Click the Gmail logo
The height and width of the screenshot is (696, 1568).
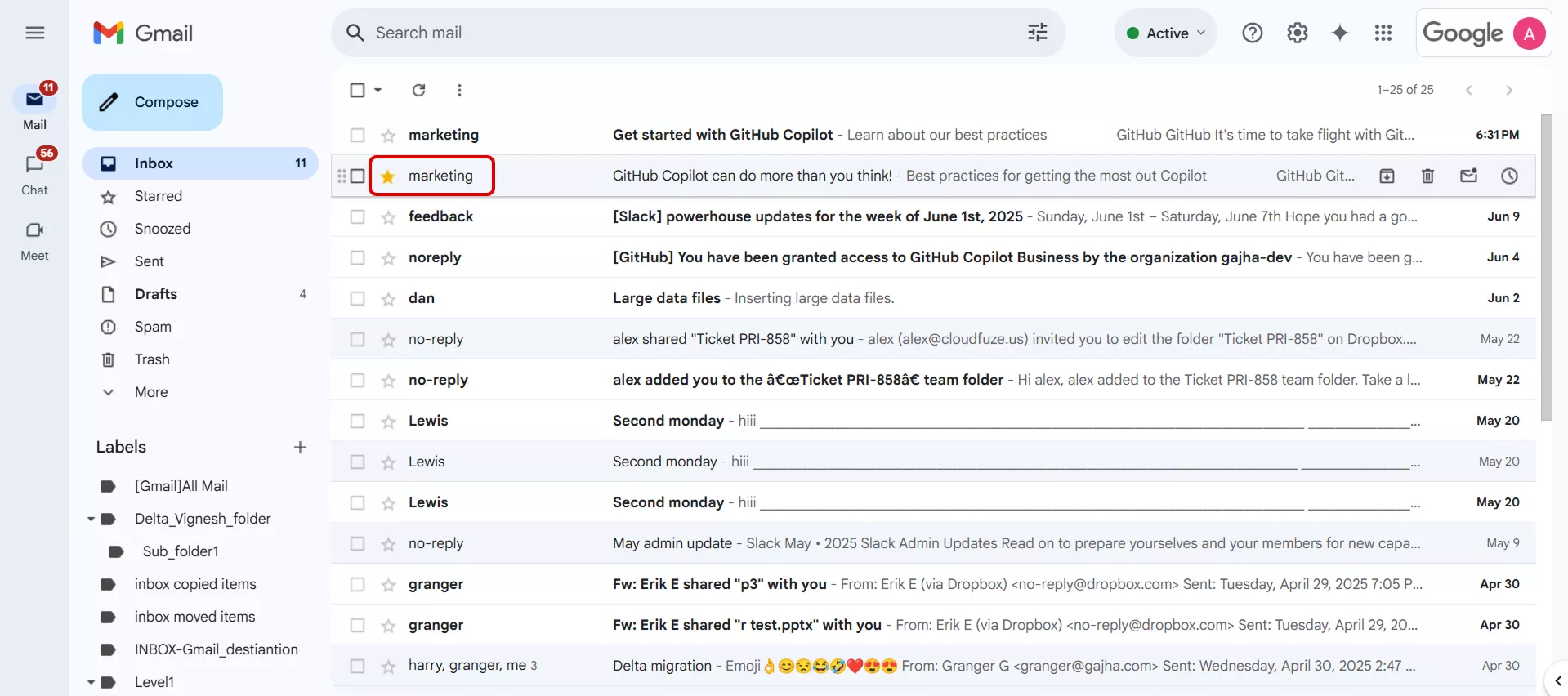(x=144, y=33)
